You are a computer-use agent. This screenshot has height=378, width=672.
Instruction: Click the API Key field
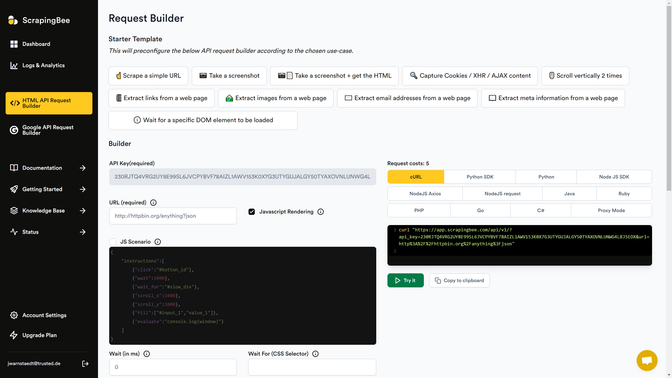243,177
